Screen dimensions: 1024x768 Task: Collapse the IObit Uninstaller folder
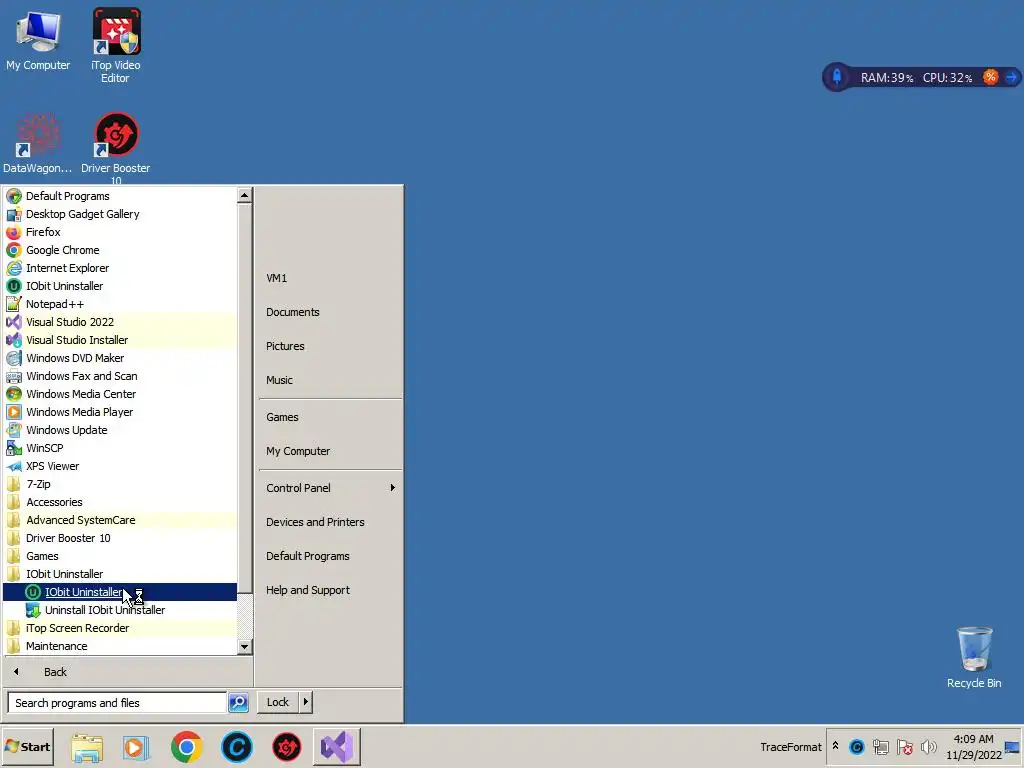coord(120,574)
